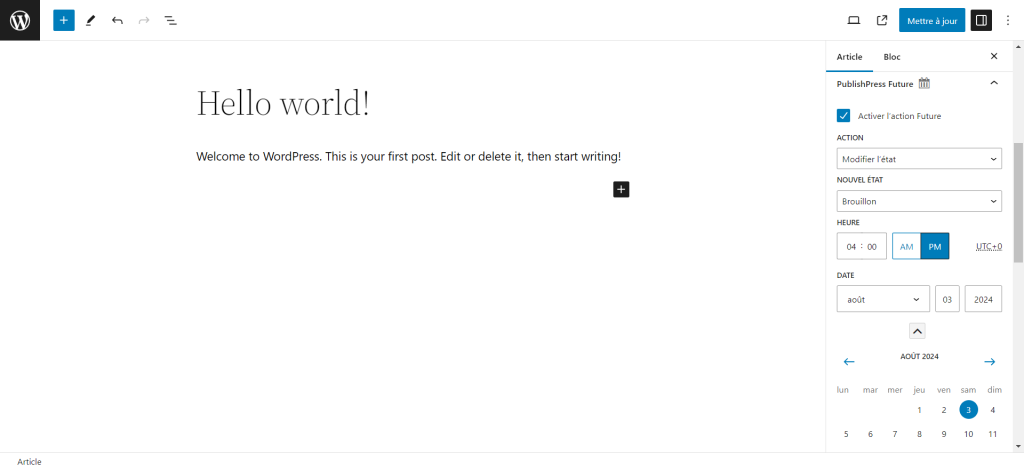Screen dimensions: 1024x469
Task: Toggle the settings sidebar panel icon
Action: (981, 20)
